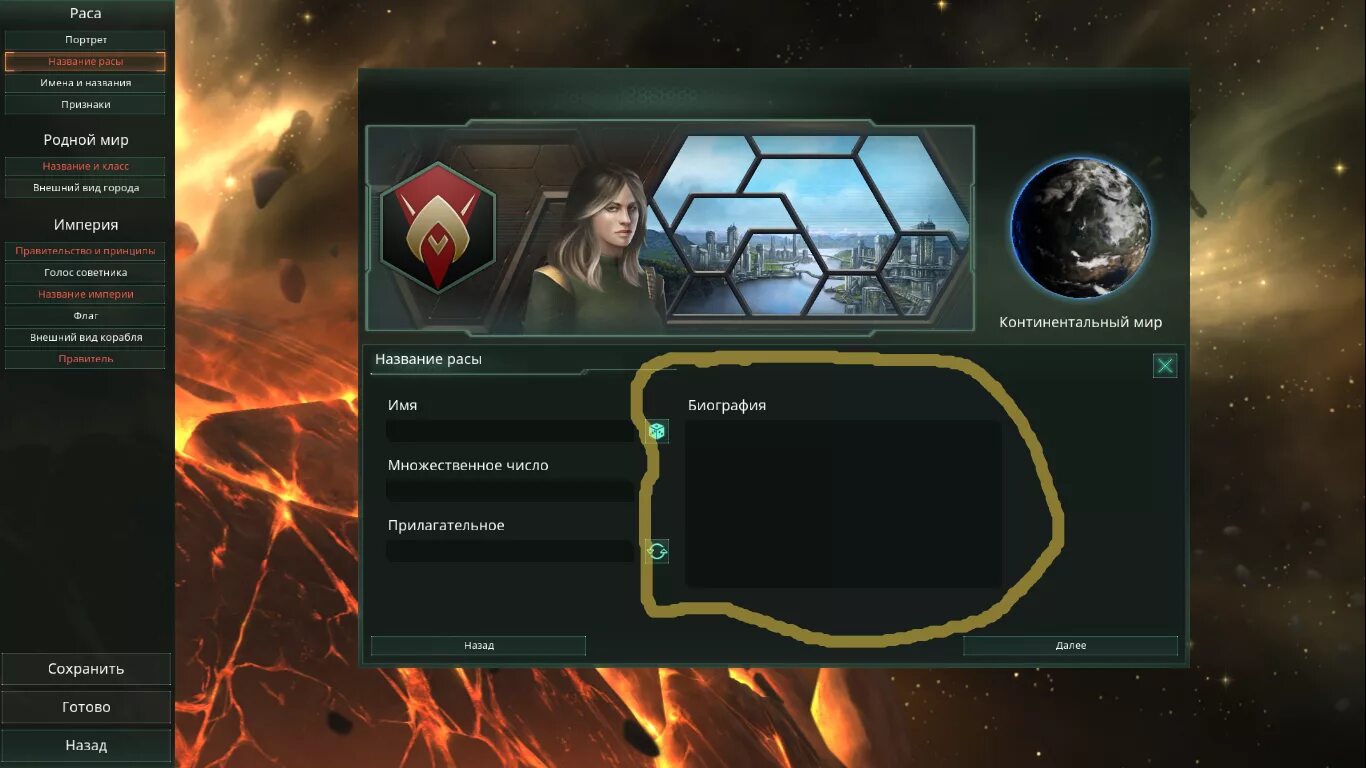Screen dimensions: 1366x768
Task: Click the hexagonal city appearance picture
Action: [x=810, y=228]
